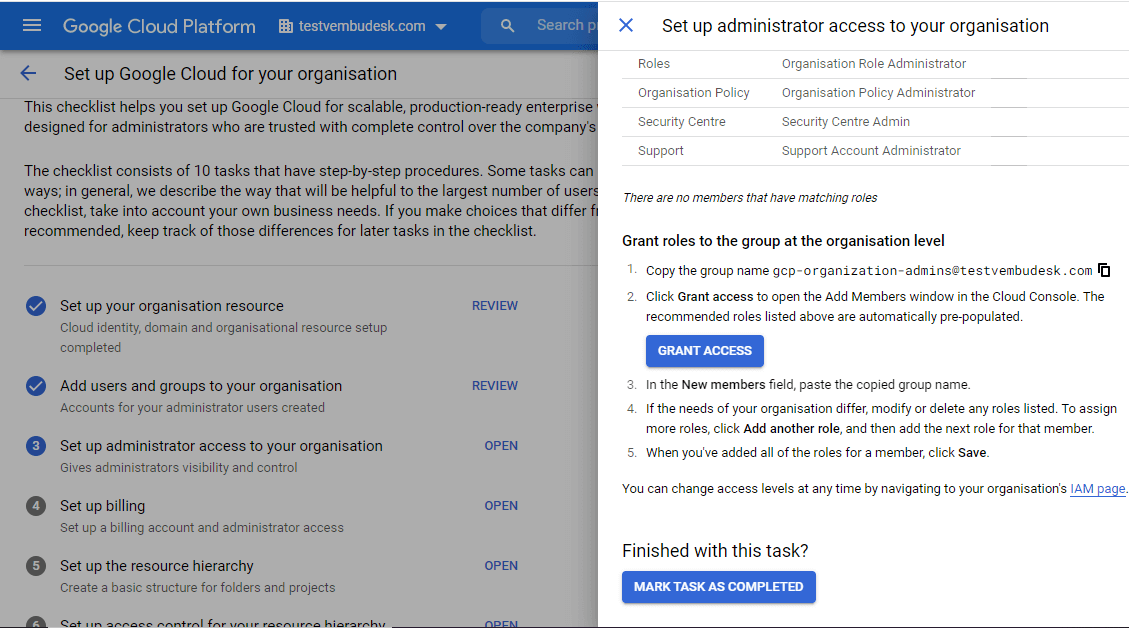Click the step 5 resource hierarchy badge
Screen dimensions: 1129x628
click(36, 565)
